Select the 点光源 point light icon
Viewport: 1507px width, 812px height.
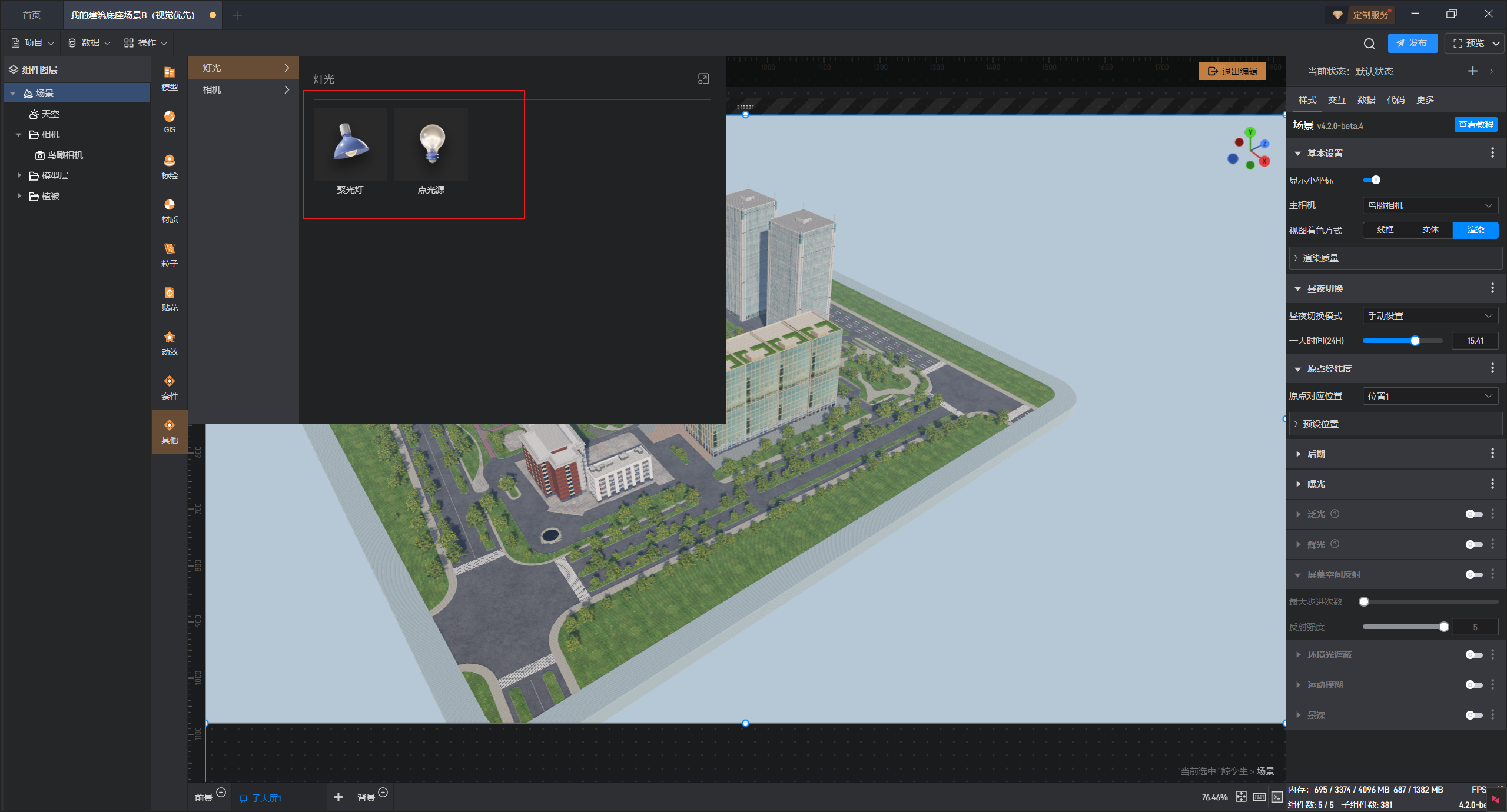[431, 145]
